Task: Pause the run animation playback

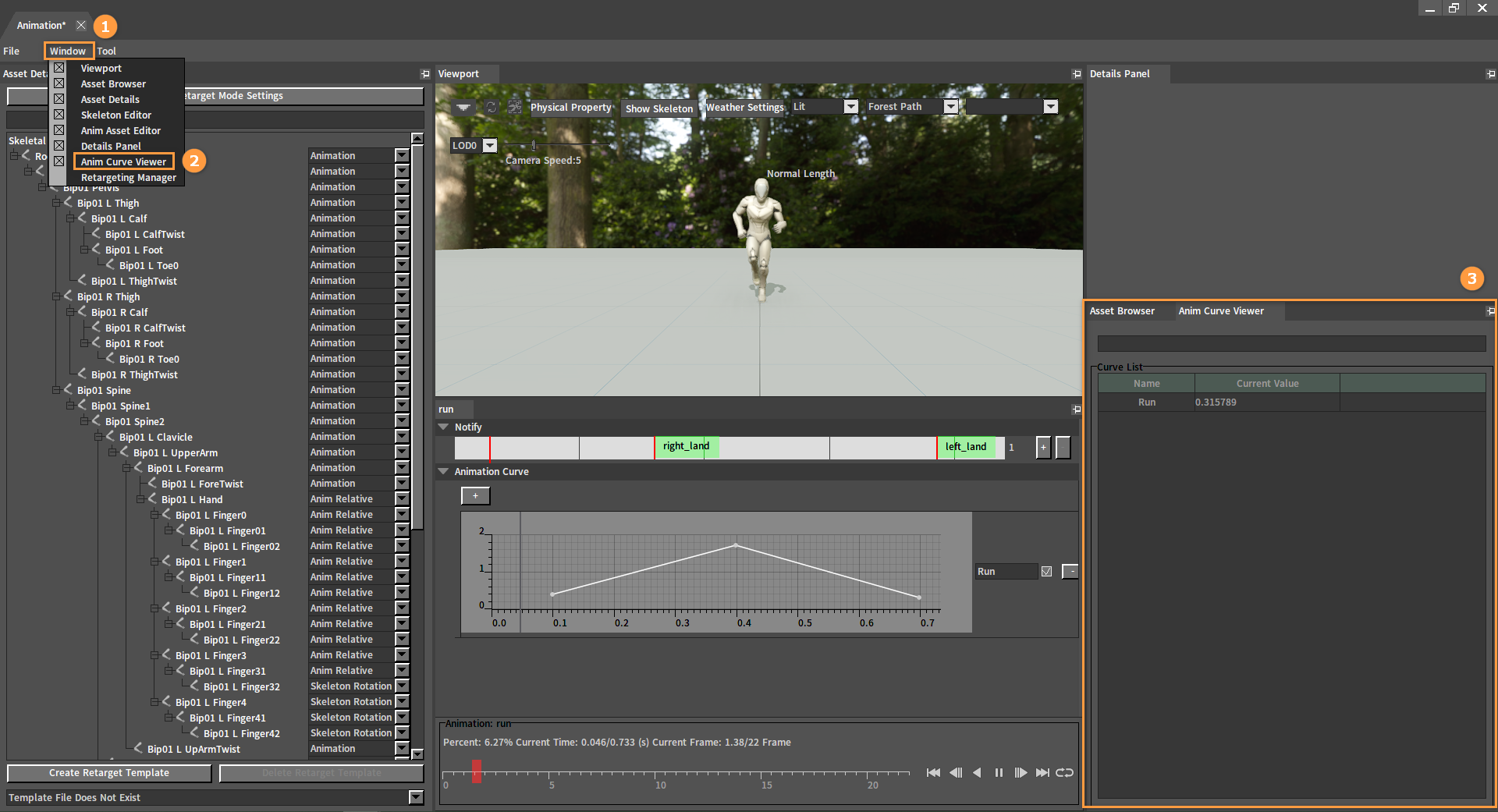Action: [x=999, y=772]
